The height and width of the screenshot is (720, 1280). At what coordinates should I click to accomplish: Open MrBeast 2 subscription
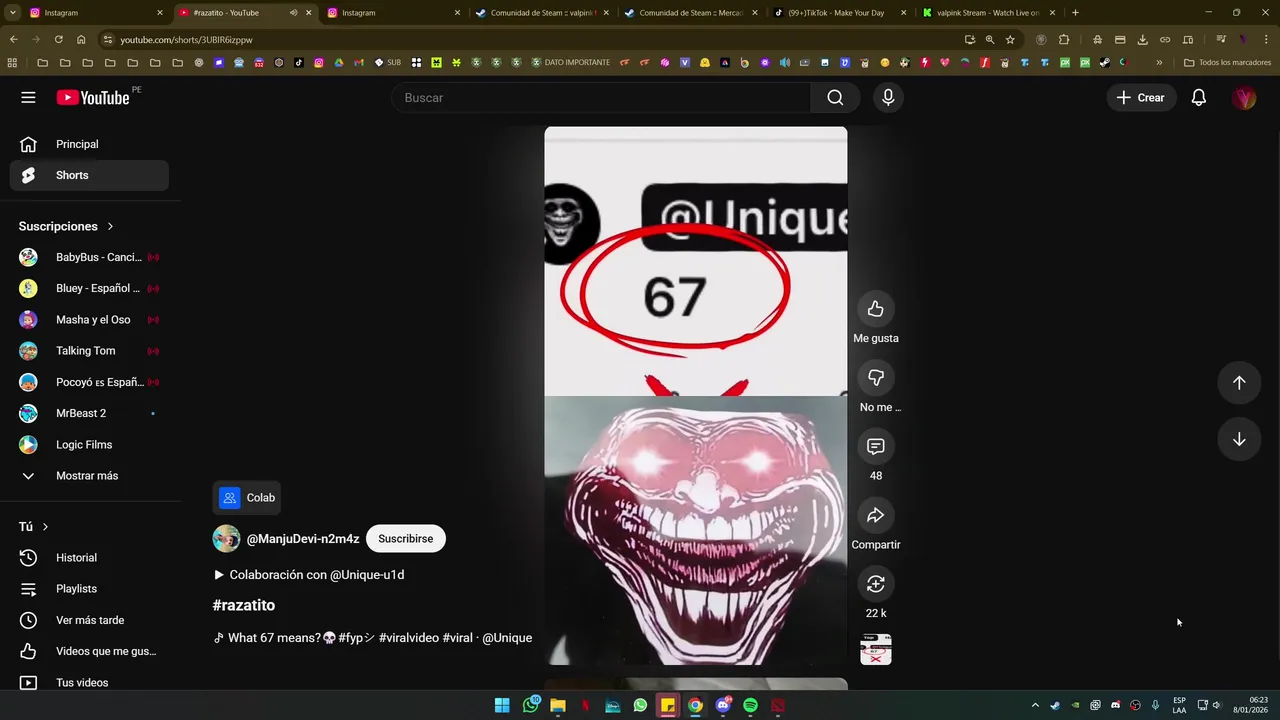(89, 413)
